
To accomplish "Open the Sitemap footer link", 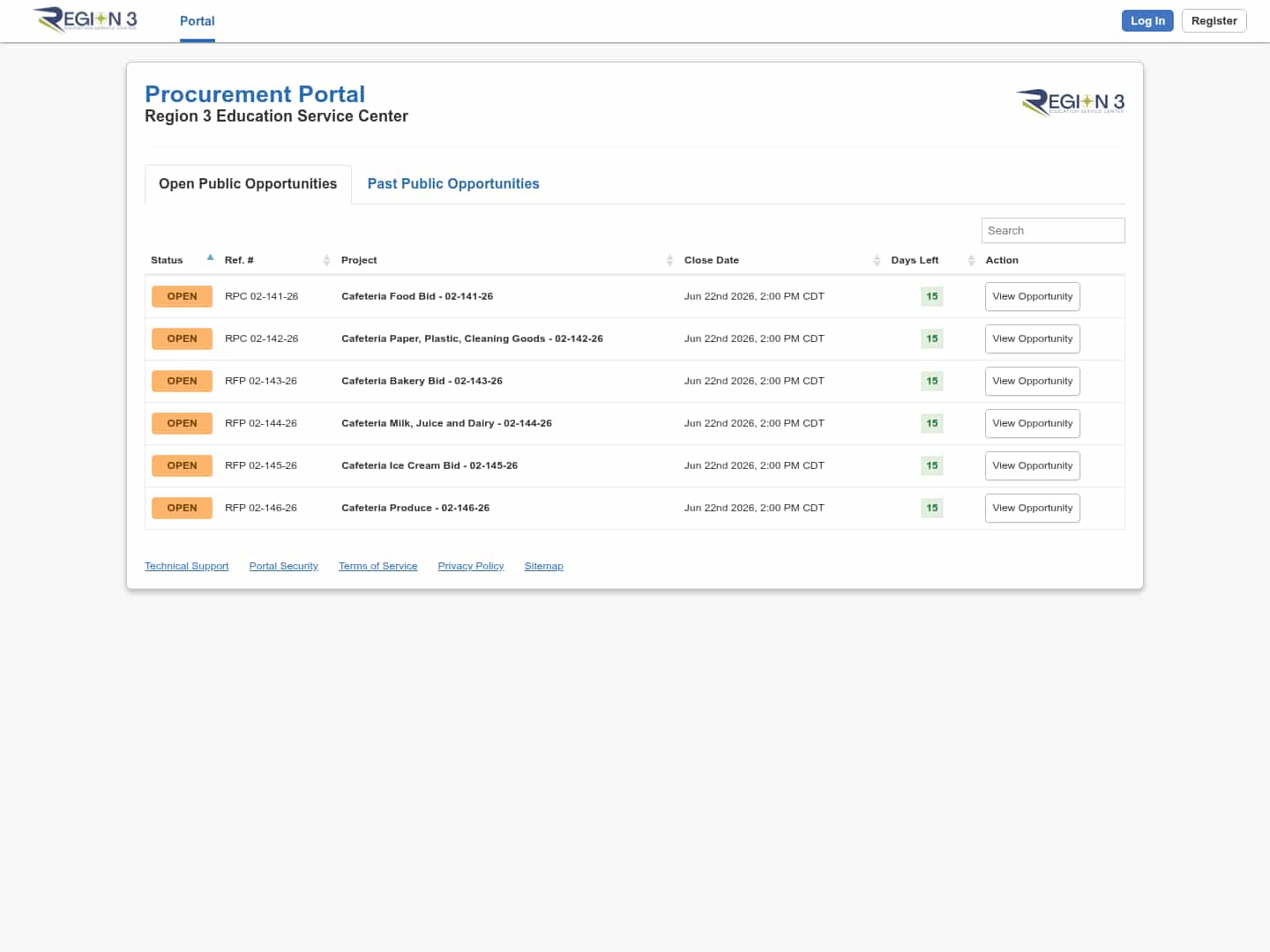I will click(x=544, y=566).
